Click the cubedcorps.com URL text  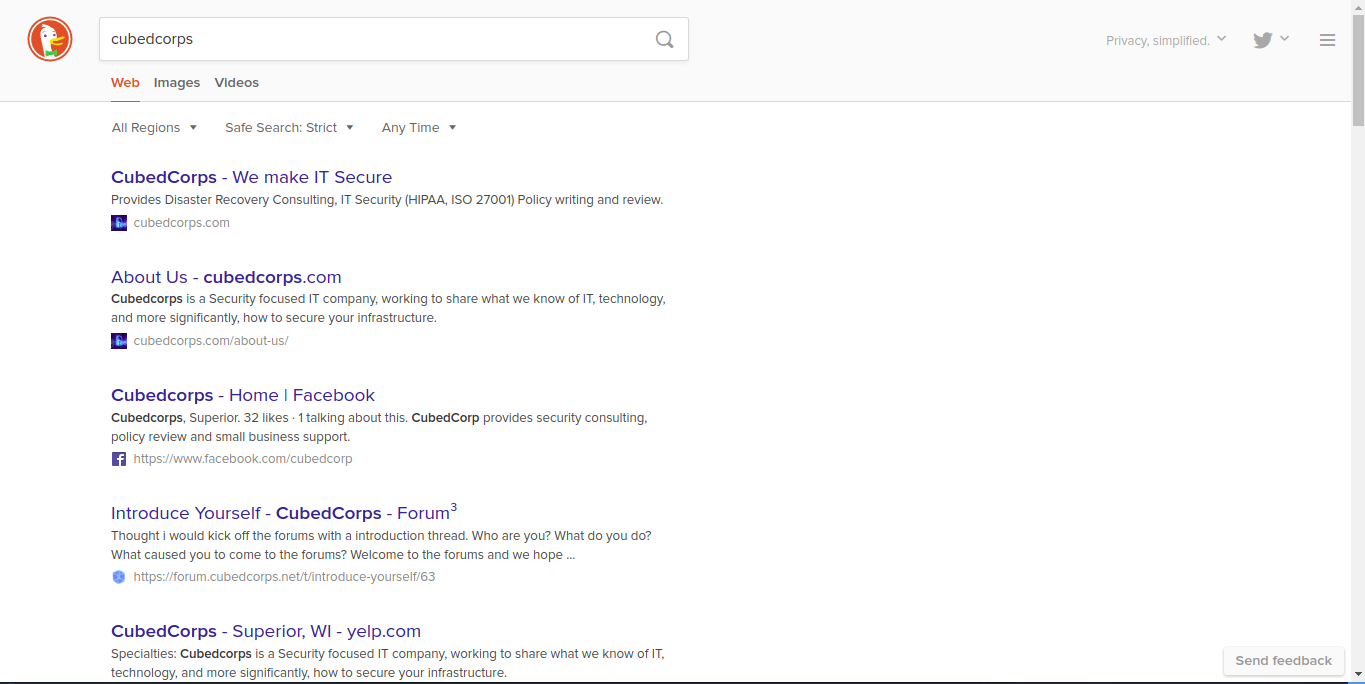click(182, 223)
